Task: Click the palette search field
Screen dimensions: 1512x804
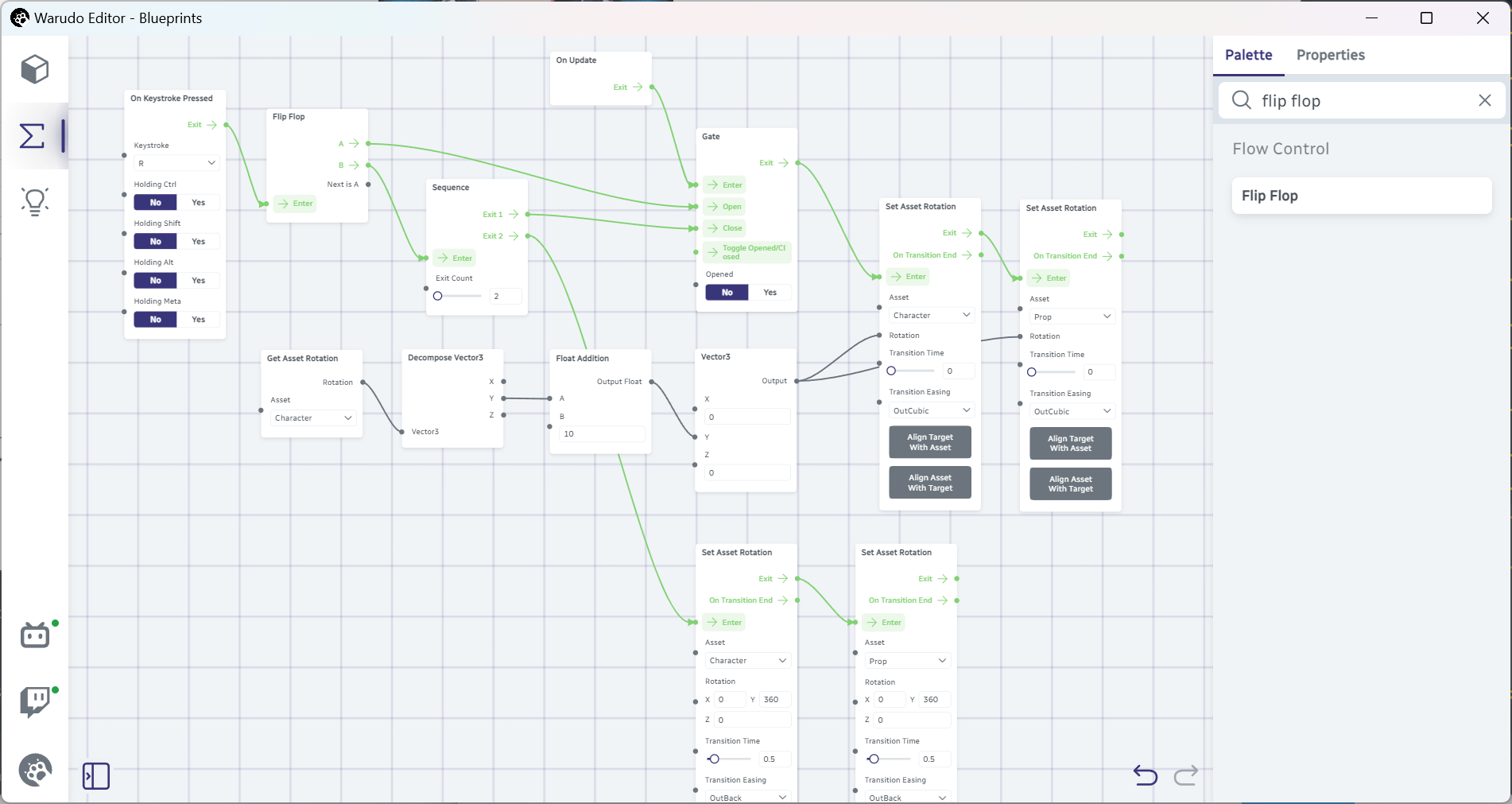Action: (1361, 100)
